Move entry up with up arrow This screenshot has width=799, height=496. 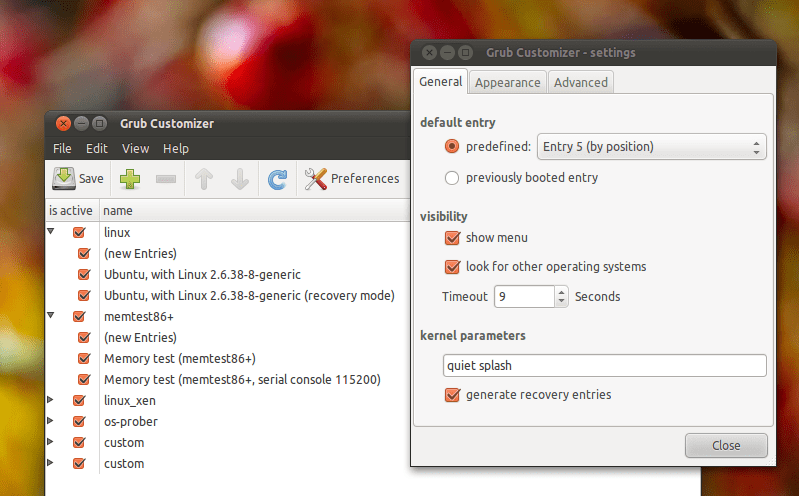click(204, 179)
